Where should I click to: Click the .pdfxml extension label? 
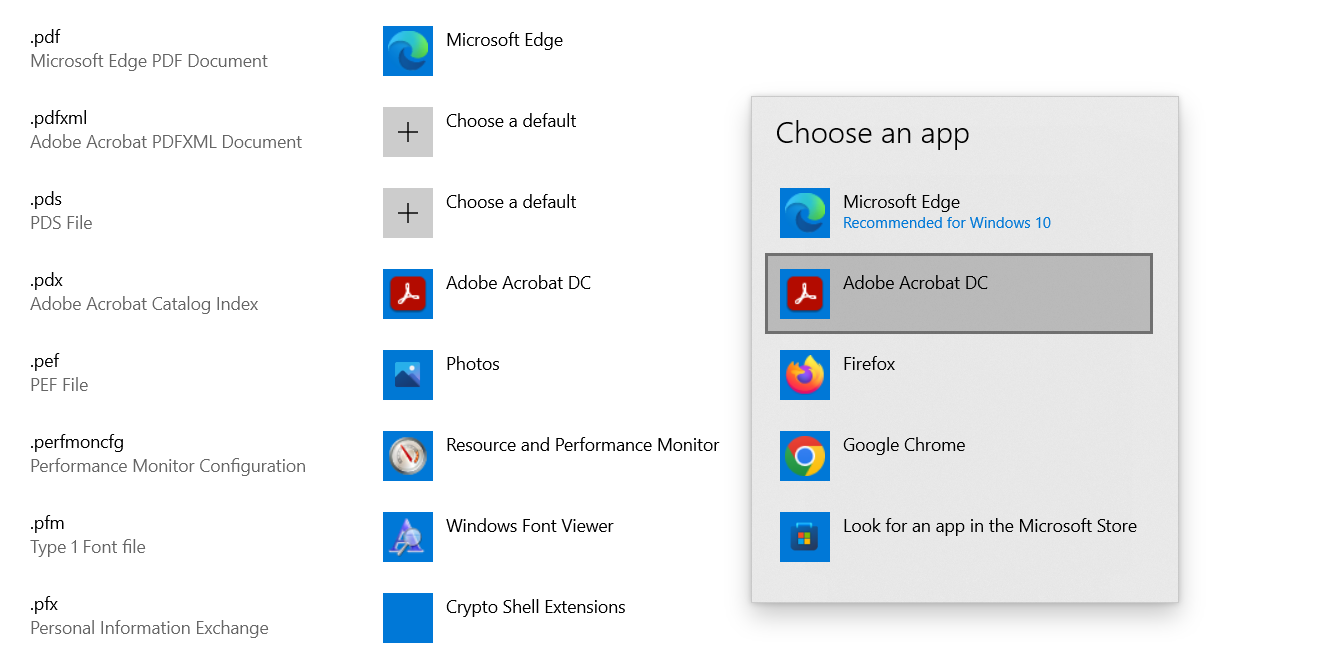(x=58, y=119)
